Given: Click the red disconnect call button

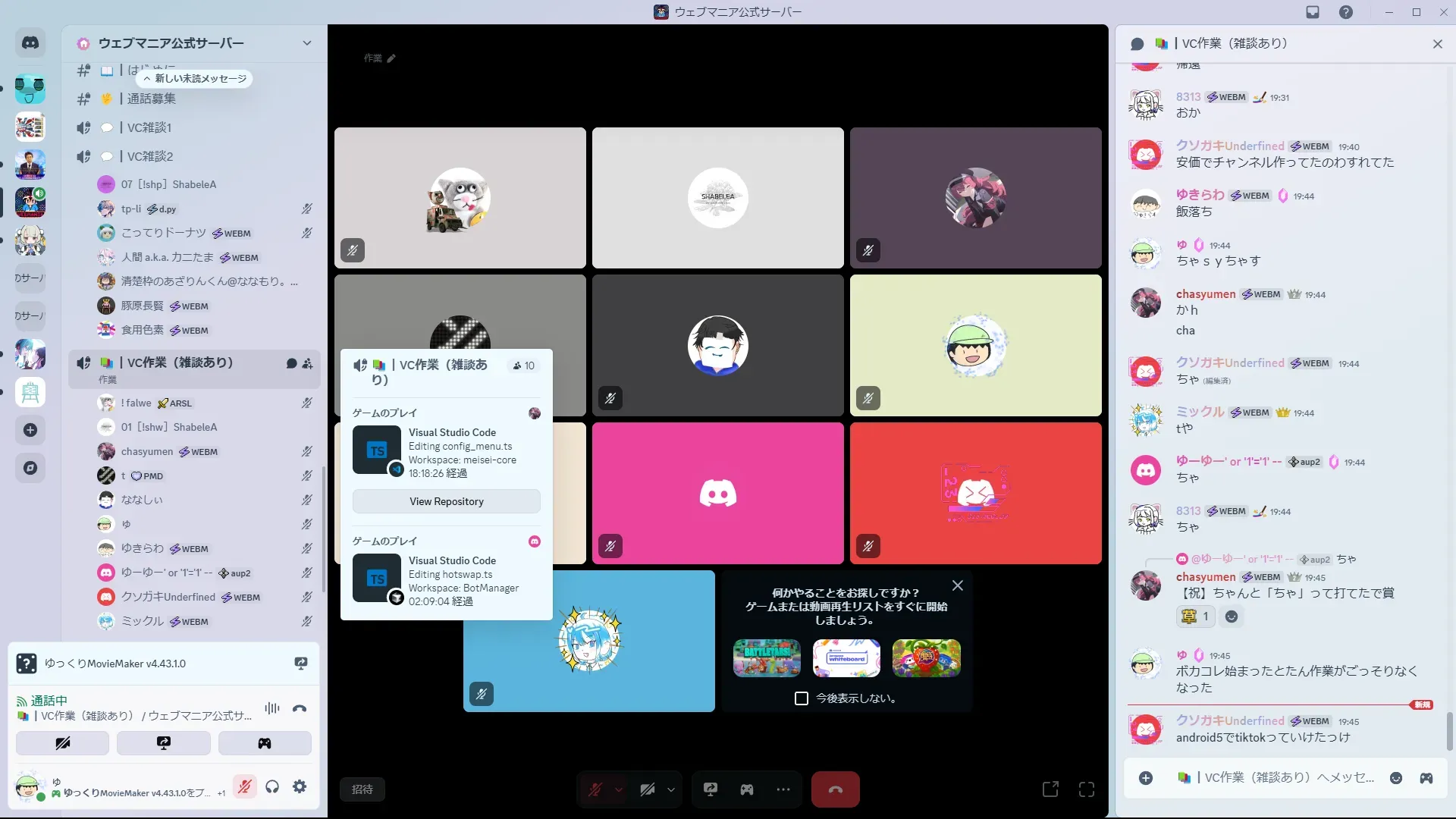Looking at the screenshot, I should click(835, 789).
